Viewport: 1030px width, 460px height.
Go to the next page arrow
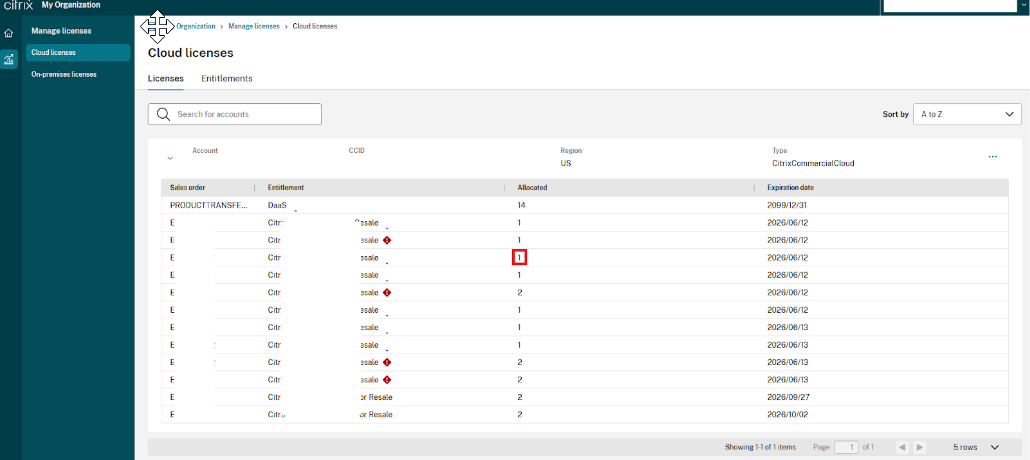tap(919, 447)
